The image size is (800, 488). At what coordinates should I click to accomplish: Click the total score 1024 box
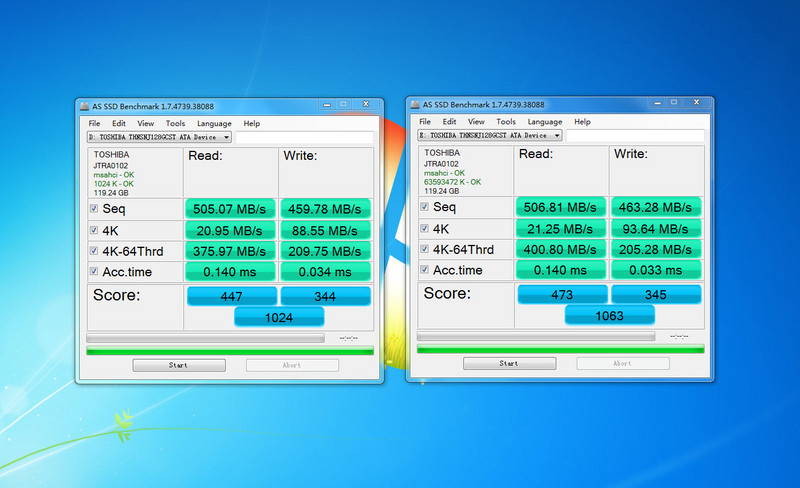click(279, 317)
